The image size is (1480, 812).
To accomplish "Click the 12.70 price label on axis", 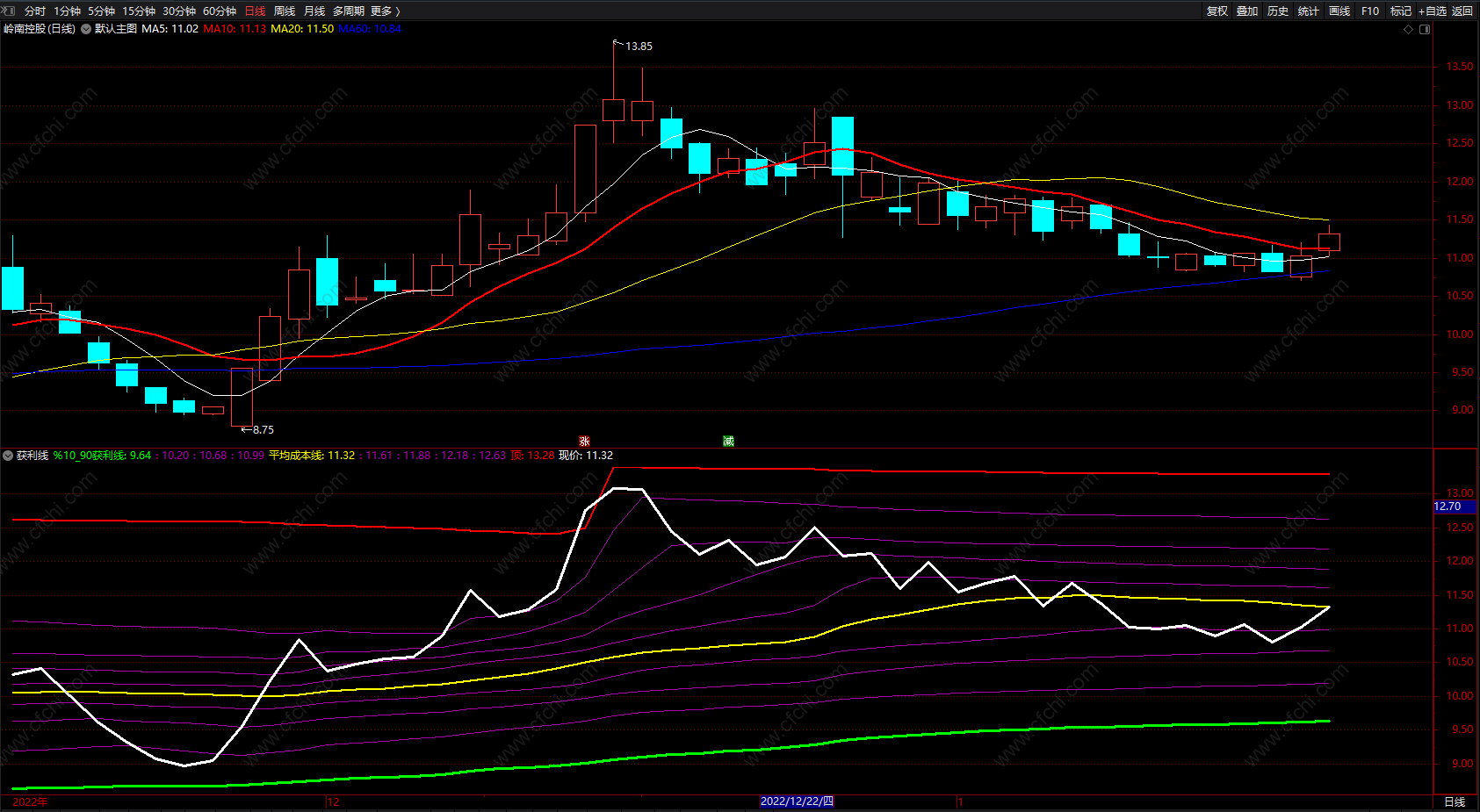I will pyautogui.click(x=1448, y=507).
